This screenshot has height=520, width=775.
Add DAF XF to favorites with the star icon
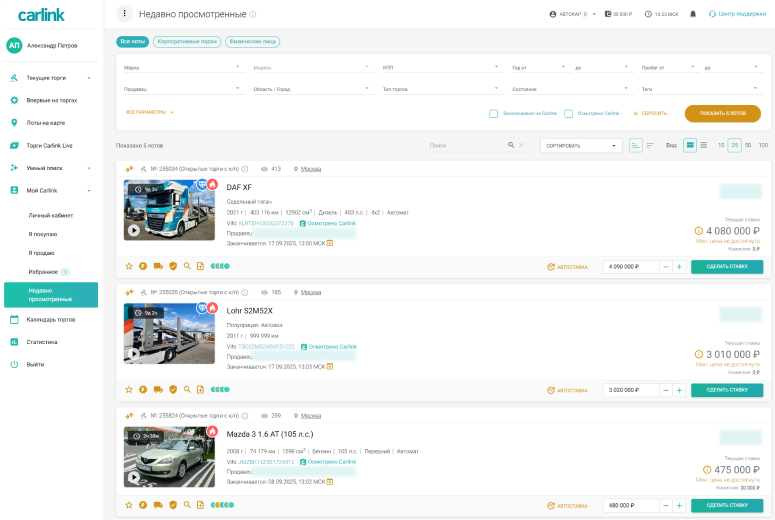[129, 266]
